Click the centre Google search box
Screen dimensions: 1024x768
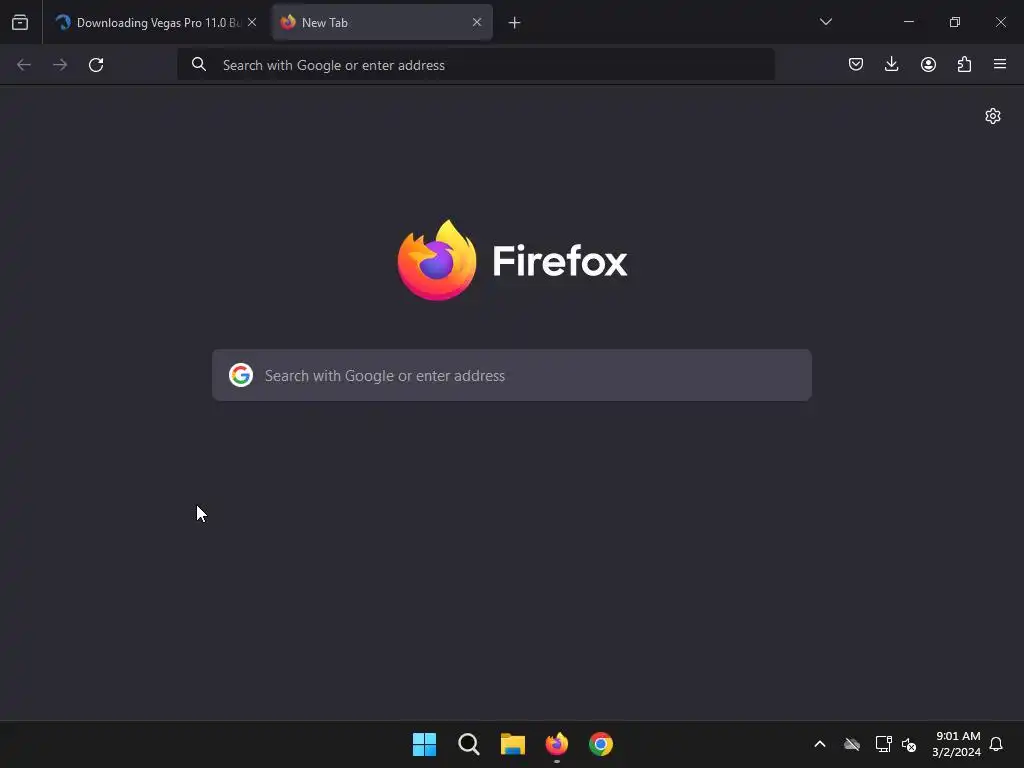point(512,376)
